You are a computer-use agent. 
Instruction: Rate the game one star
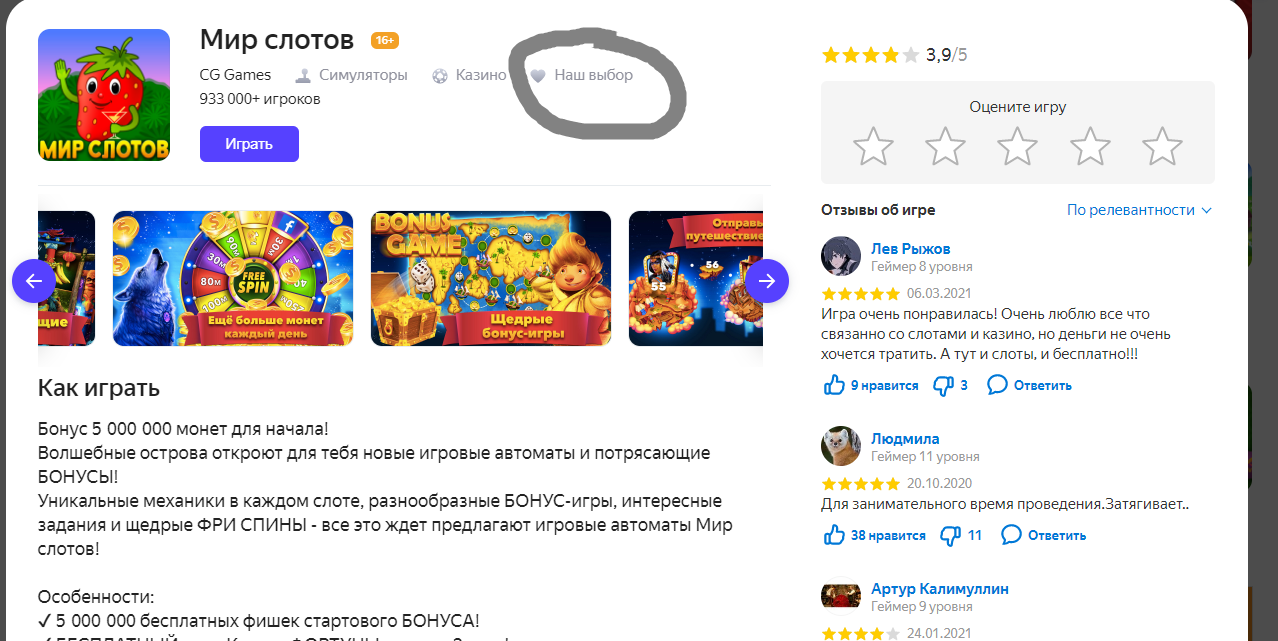coord(873,146)
